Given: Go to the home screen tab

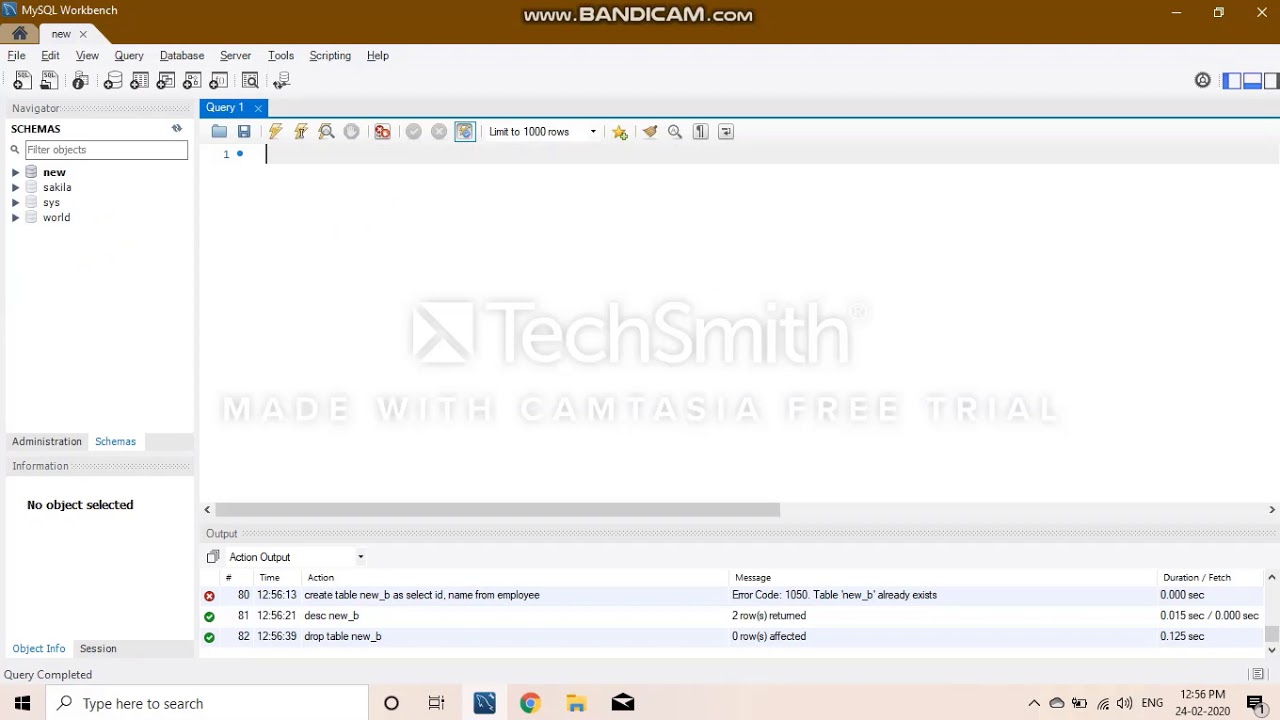Looking at the screenshot, I should 20,34.
